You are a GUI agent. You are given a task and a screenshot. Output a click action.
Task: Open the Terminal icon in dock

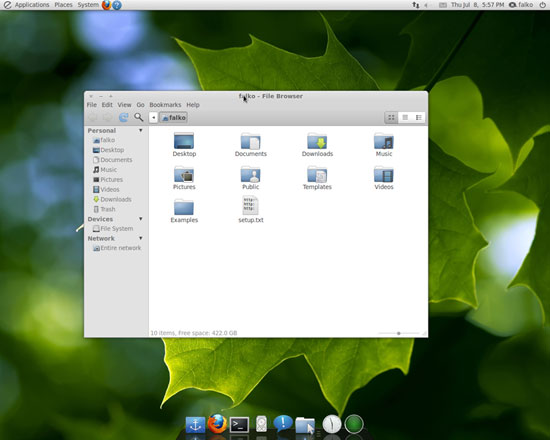pos(239,425)
